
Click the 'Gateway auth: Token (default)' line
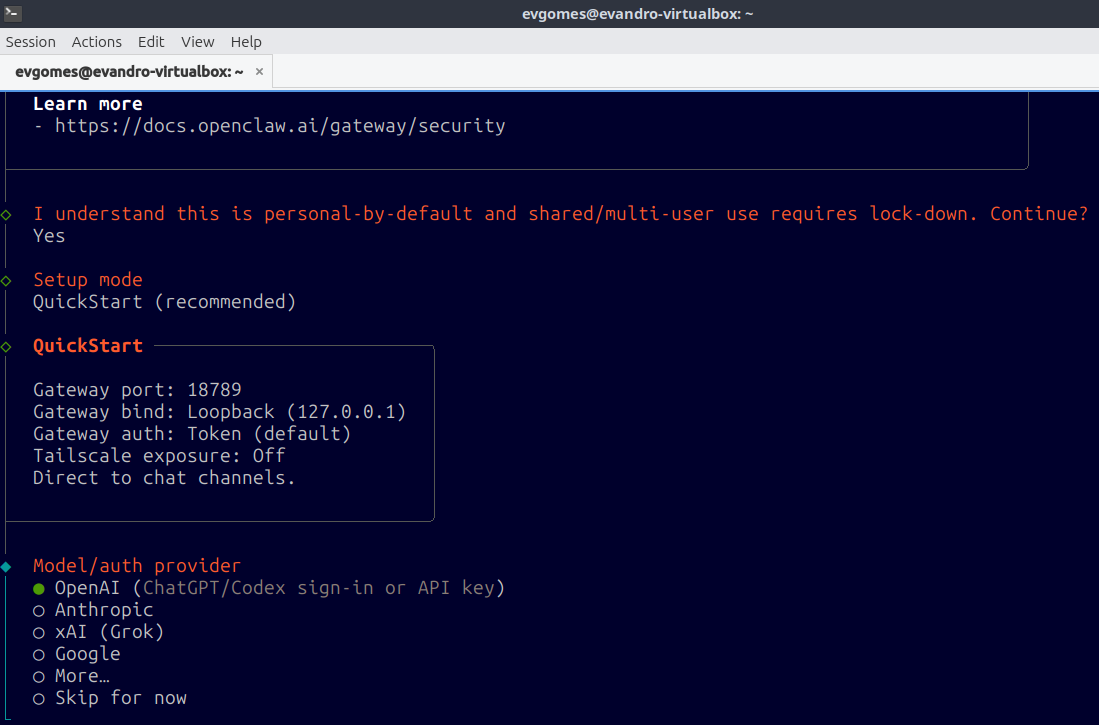[x=192, y=434]
